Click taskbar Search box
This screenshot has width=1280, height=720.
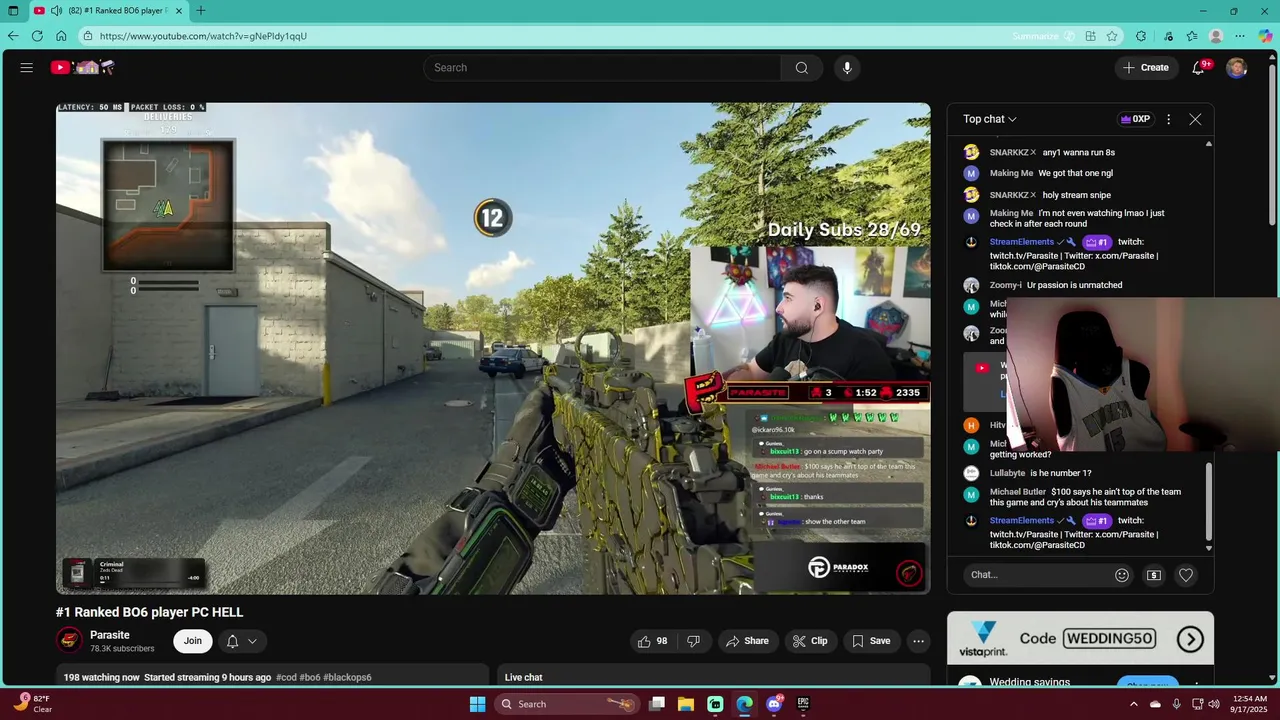[567, 704]
